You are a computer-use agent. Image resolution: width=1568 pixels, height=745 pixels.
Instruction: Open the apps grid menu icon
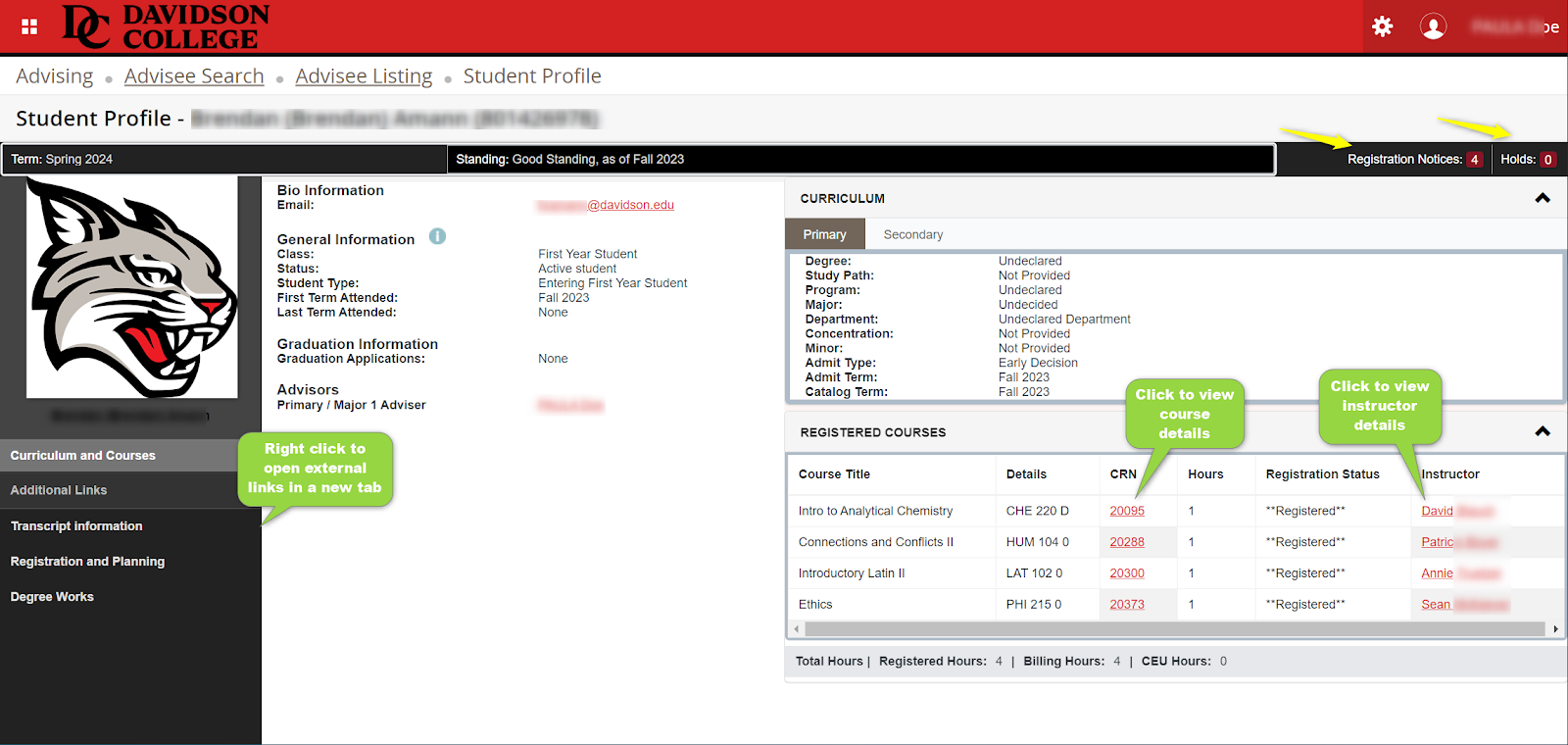(29, 26)
